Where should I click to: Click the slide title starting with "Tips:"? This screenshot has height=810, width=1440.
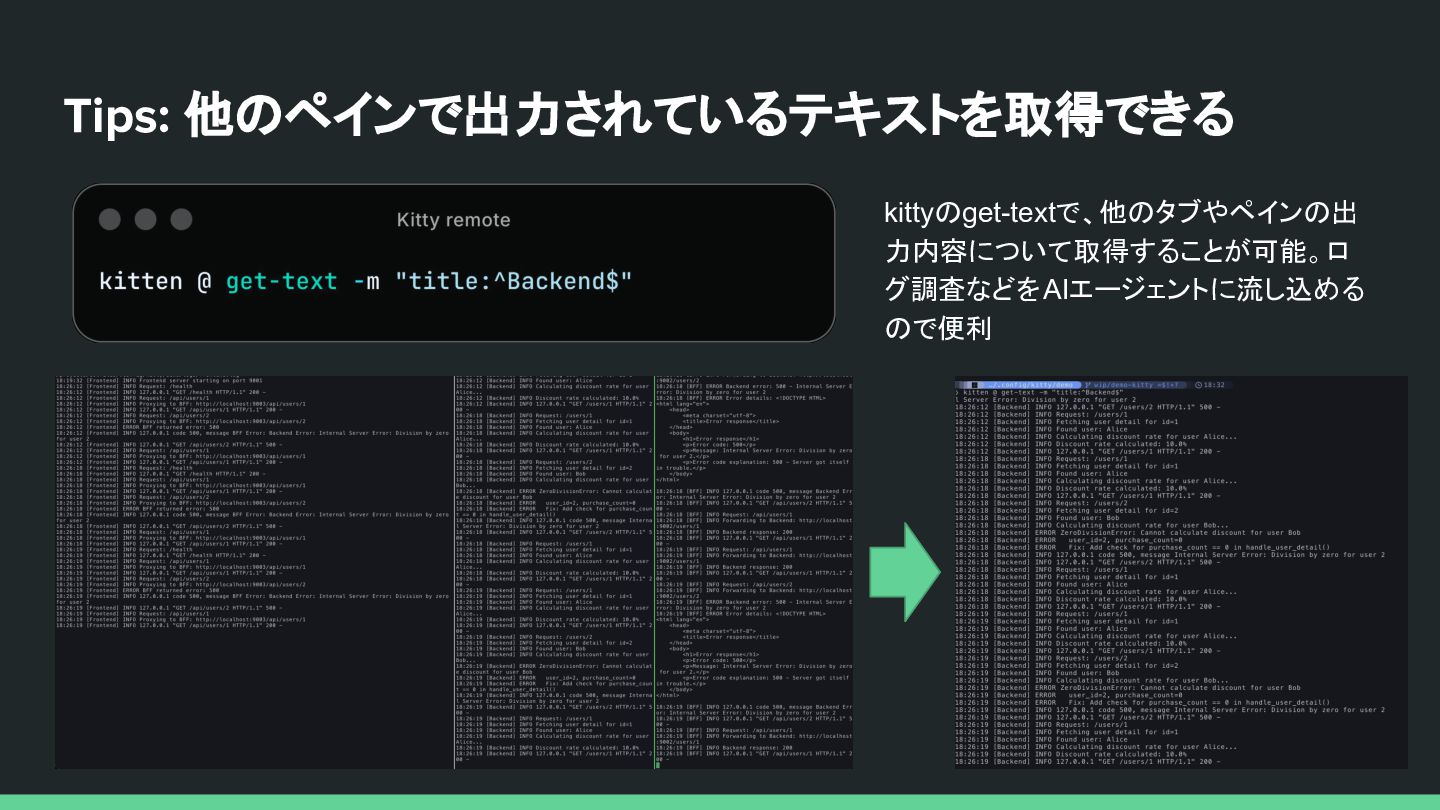tap(650, 115)
